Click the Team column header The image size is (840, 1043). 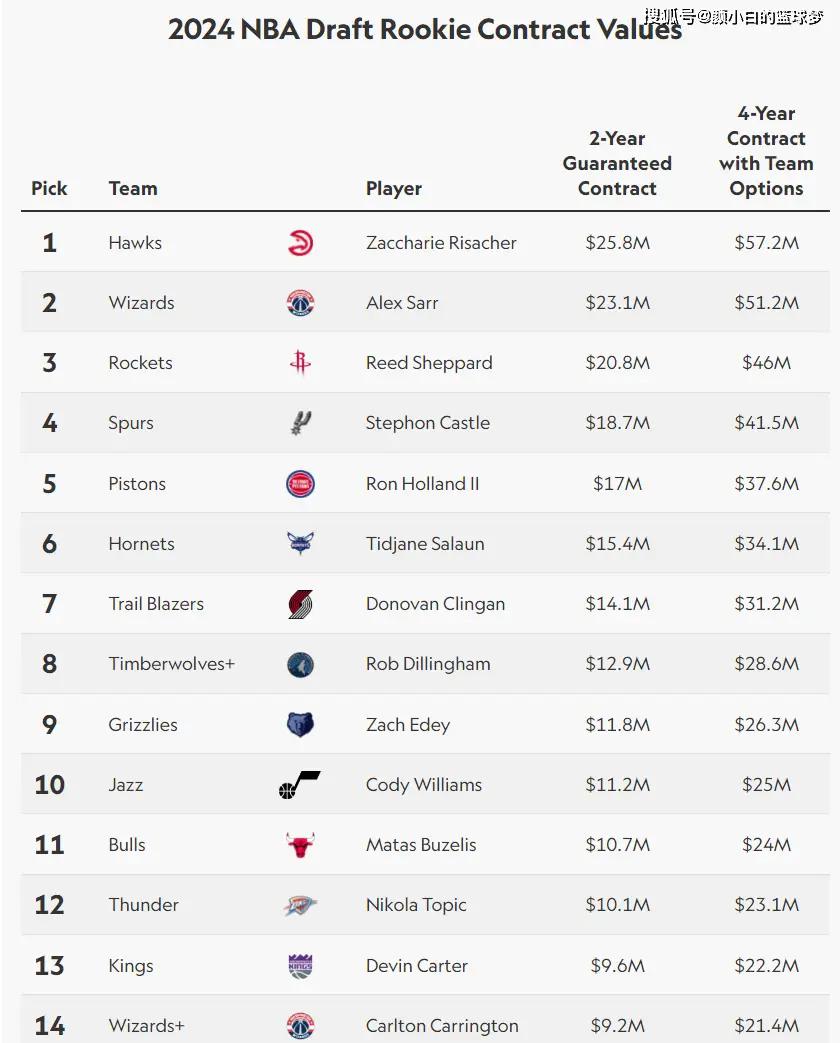[x=133, y=188]
